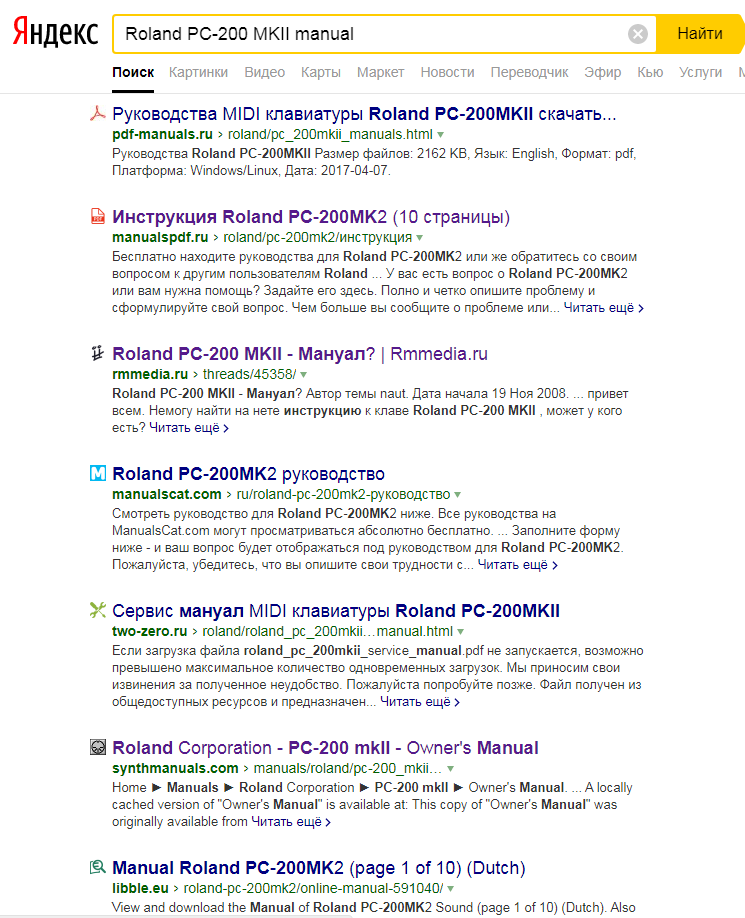This screenshot has height=918, width=745.
Task: Expand dropdown arrow next to two-zero.ru URL
Action: tap(461, 632)
